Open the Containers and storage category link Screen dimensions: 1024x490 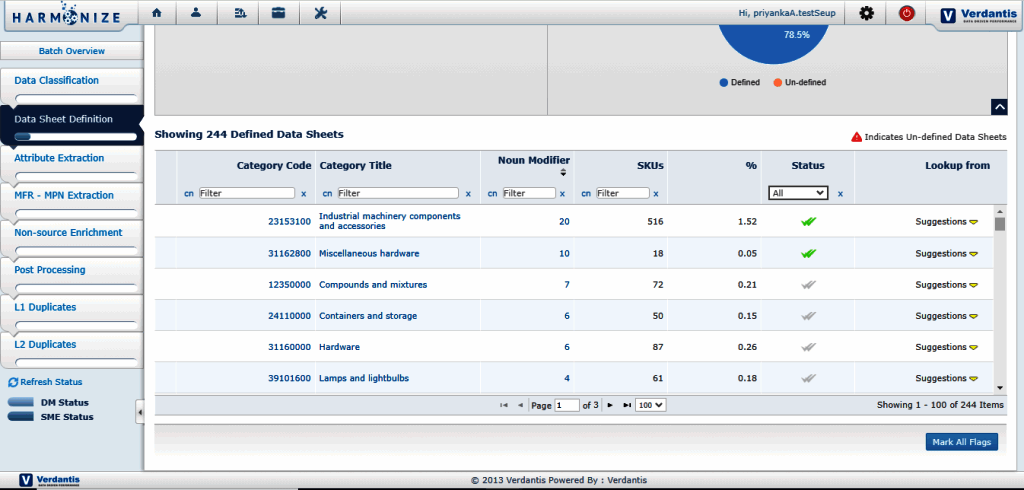coord(367,316)
